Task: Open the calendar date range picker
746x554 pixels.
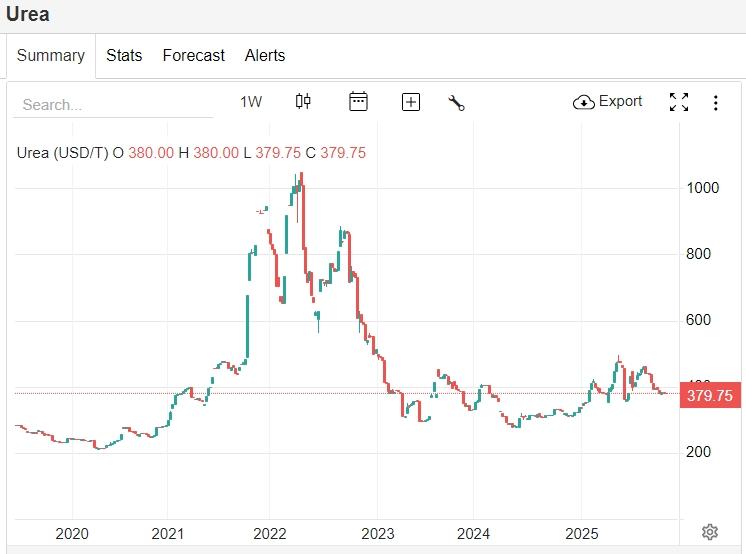Action: click(358, 101)
